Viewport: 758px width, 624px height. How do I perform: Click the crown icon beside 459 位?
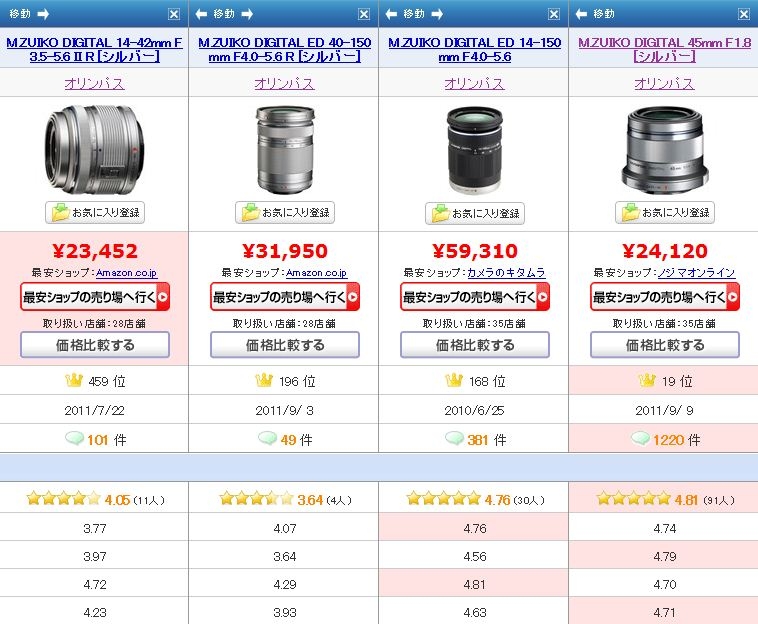click(x=74, y=380)
